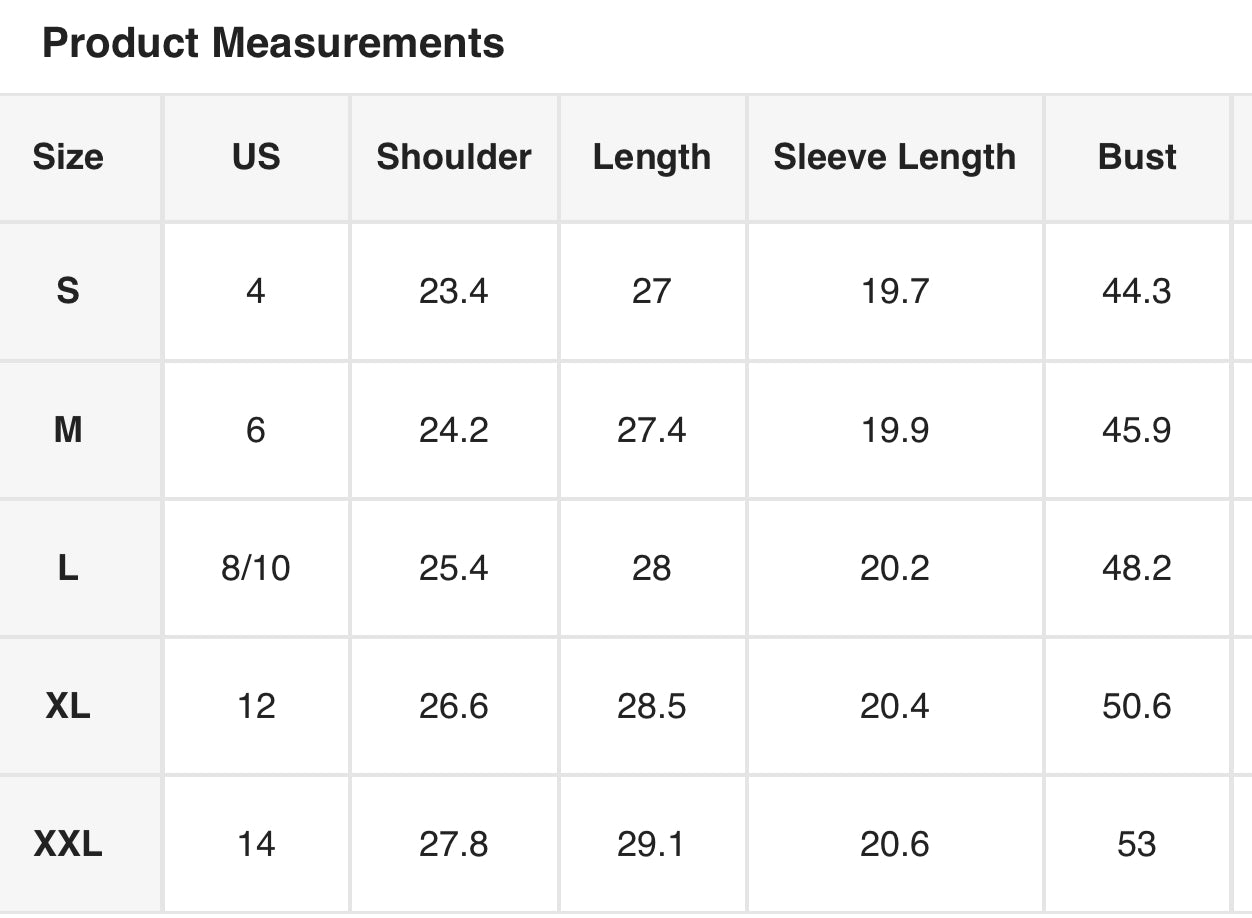Viewport: 1252px width, 918px height.
Task: Click the 23.4 shoulder value
Action: (x=454, y=291)
